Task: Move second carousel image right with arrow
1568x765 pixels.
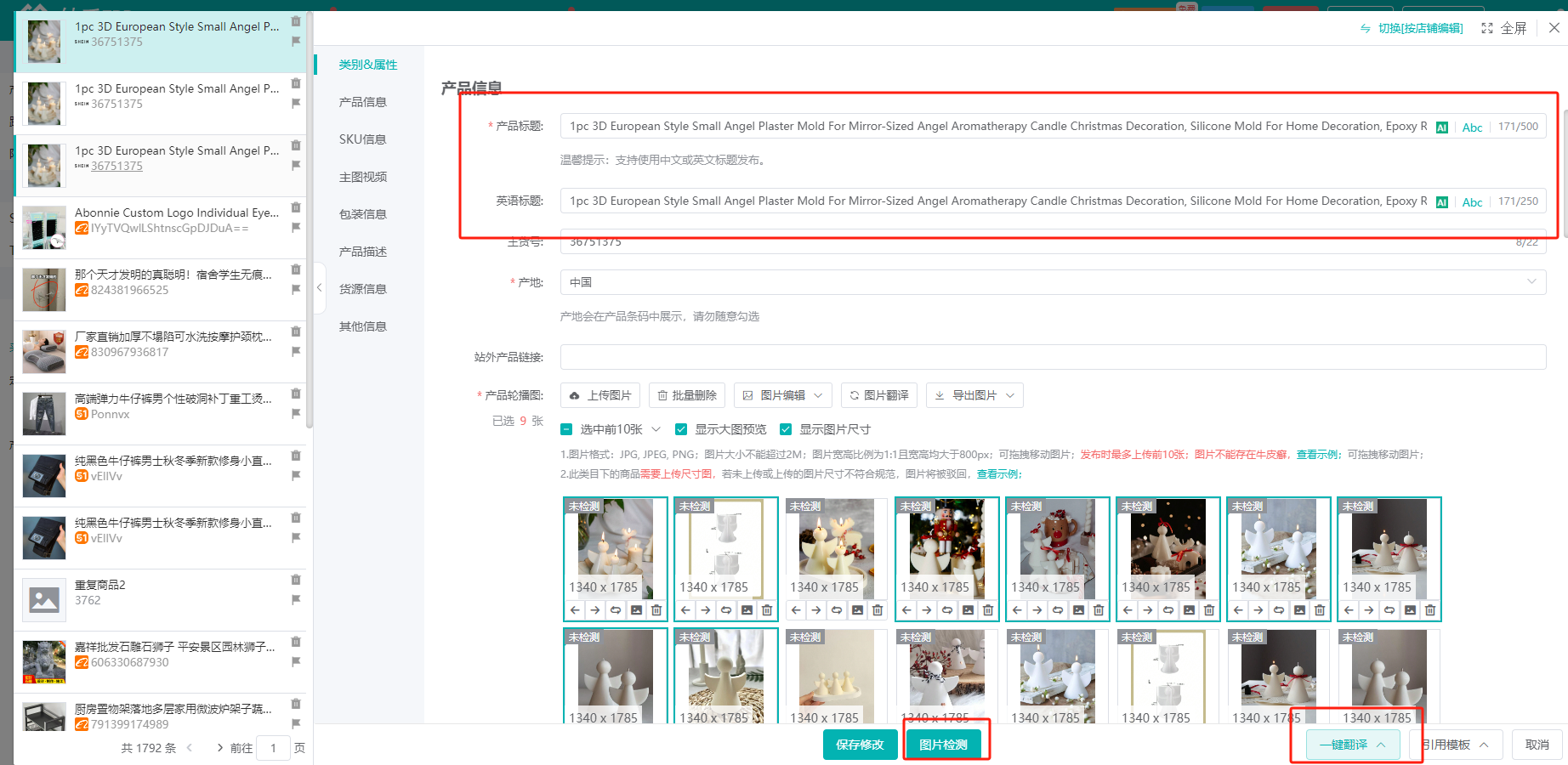Action: point(706,610)
